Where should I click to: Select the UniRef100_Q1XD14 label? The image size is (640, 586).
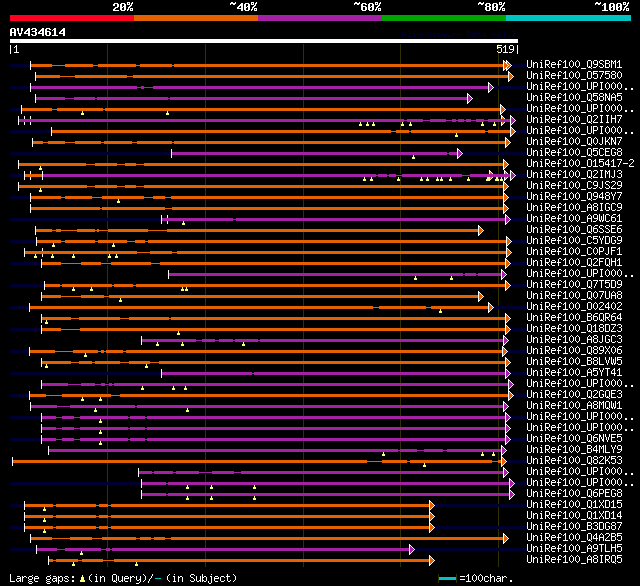574,516
